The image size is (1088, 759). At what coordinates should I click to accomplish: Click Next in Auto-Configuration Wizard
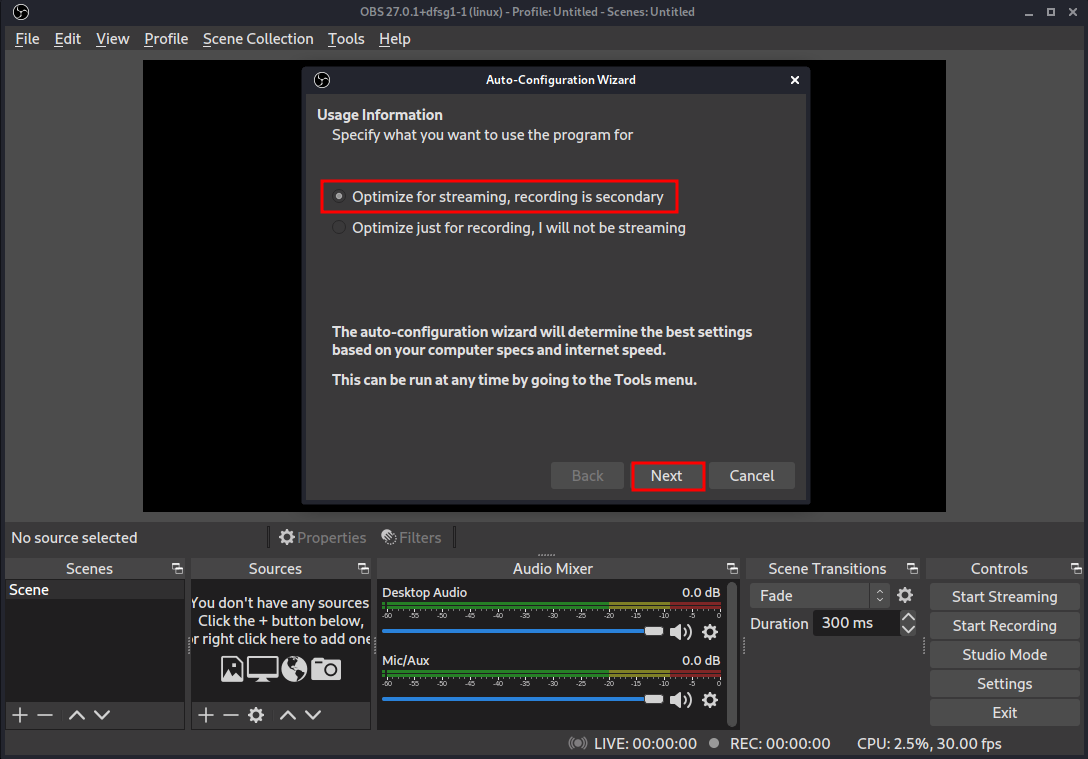667,476
